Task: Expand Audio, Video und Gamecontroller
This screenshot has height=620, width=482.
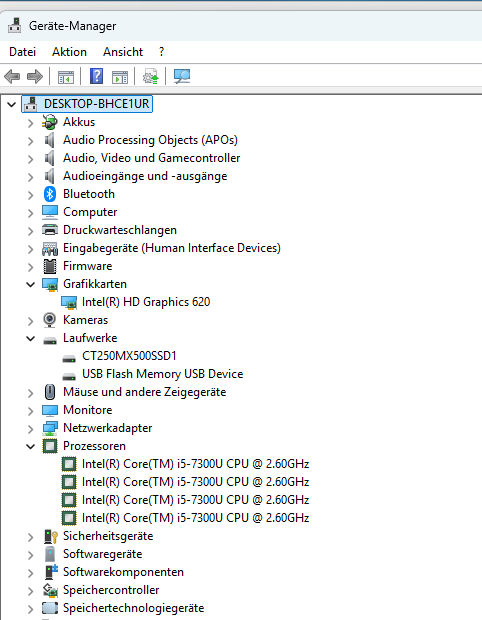Action: [x=30, y=159]
